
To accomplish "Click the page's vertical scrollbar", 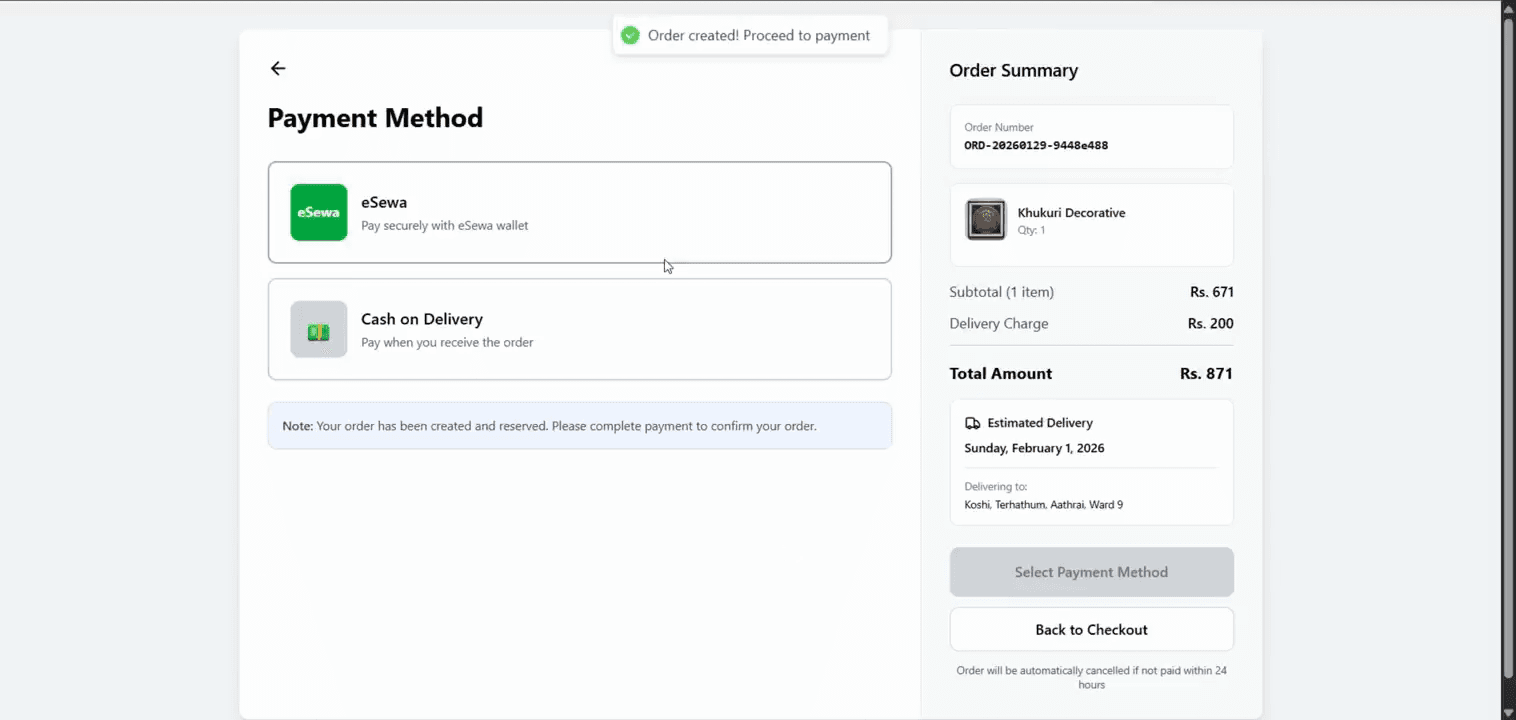I will coord(1508,350).
